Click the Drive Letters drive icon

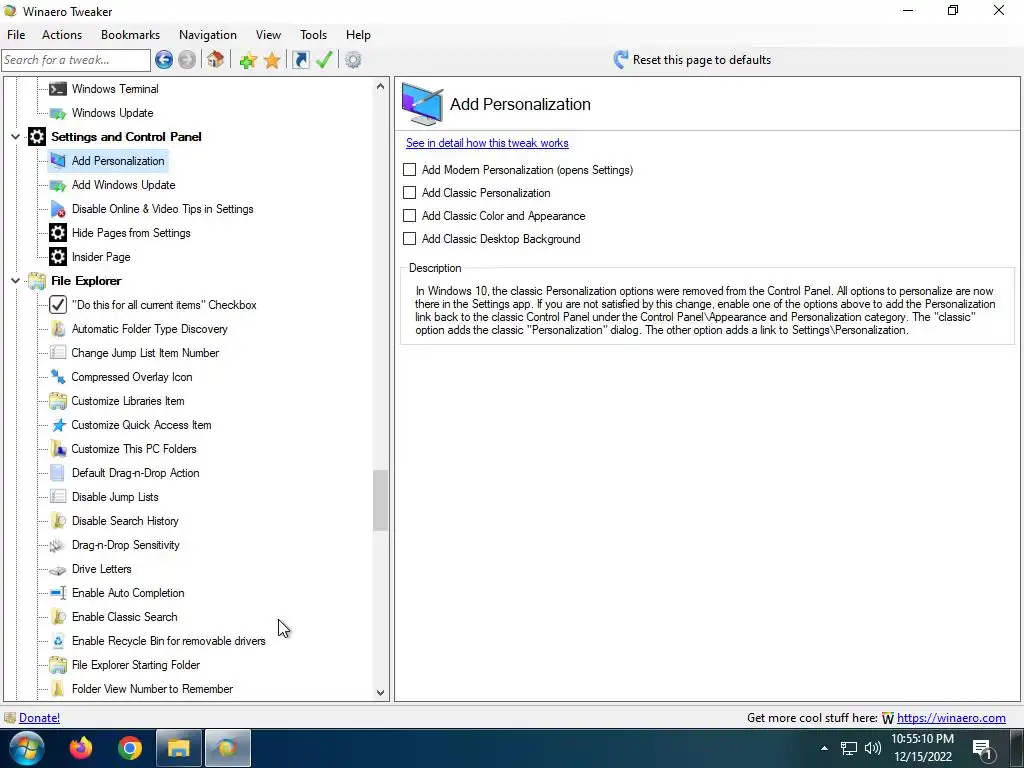pyautogui.click(x=58, y=569)
